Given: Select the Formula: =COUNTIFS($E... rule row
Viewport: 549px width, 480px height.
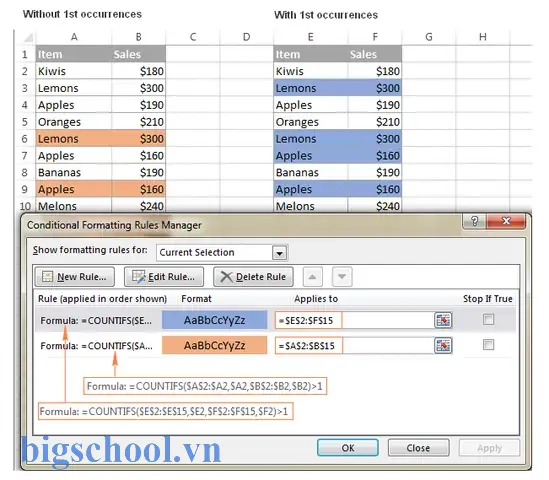Looking at the screenshot, I should pyautogui.click(x=275, y=320).
